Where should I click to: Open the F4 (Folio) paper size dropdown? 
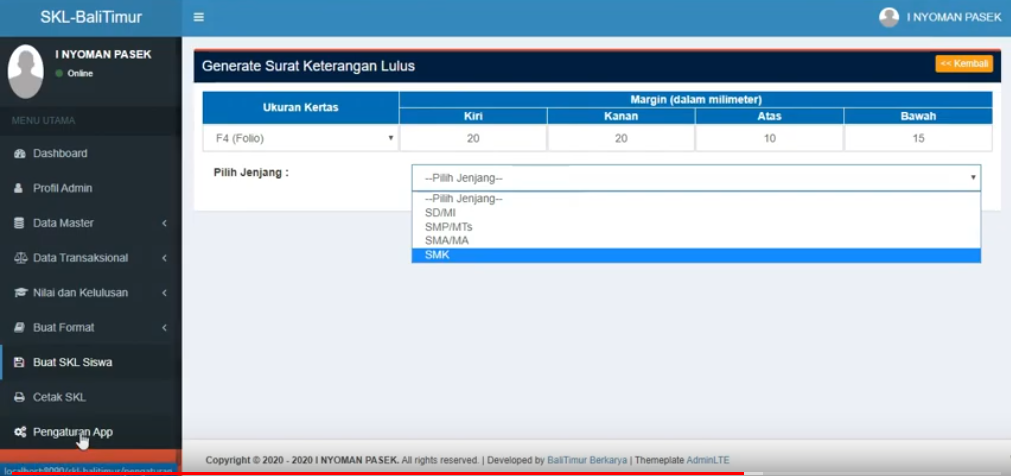coord(300,138)
